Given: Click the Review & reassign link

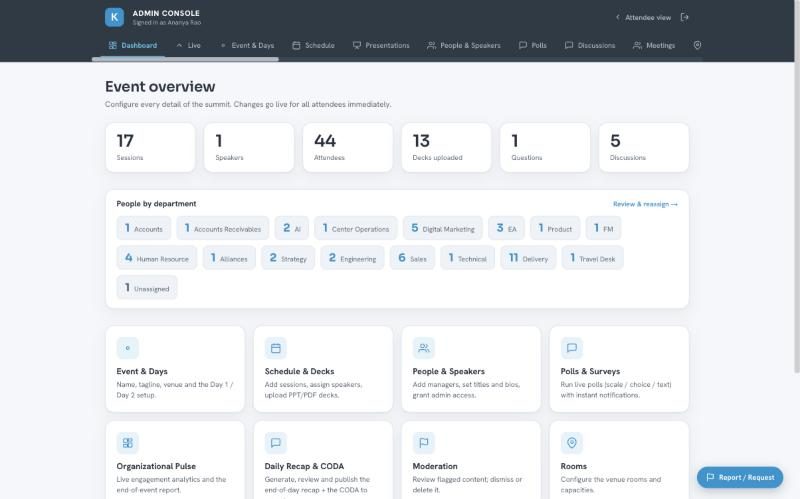Looking at the screenshot, I should (645, 204).
